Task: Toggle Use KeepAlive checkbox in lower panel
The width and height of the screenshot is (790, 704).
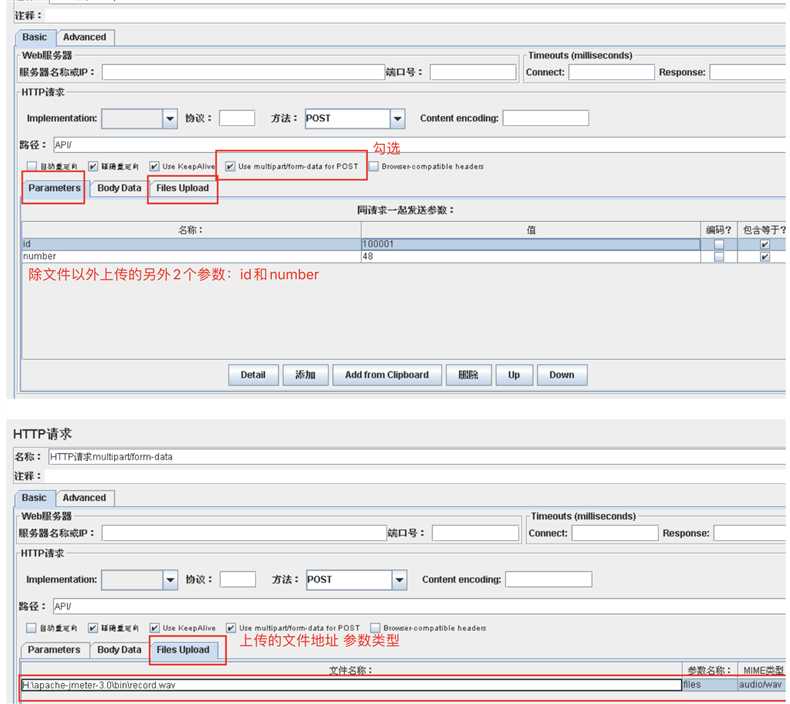Action: (x=155, y=628)
